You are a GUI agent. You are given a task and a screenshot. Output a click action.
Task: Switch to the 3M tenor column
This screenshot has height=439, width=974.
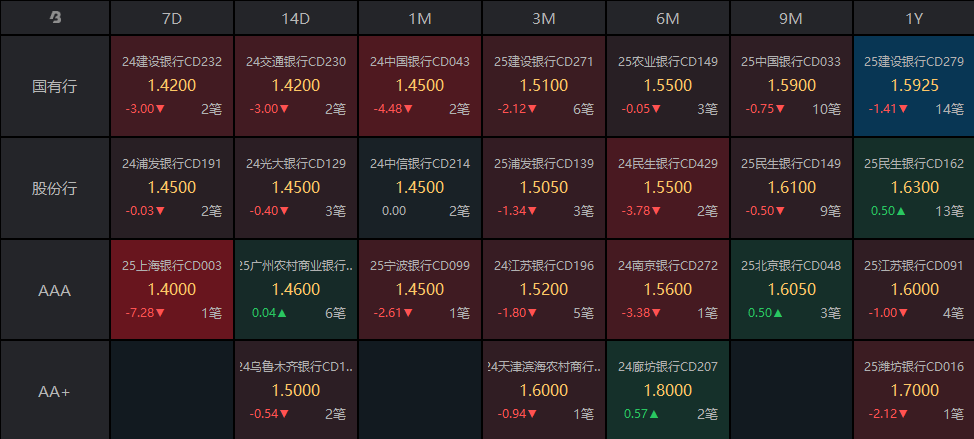click(543, 18)
